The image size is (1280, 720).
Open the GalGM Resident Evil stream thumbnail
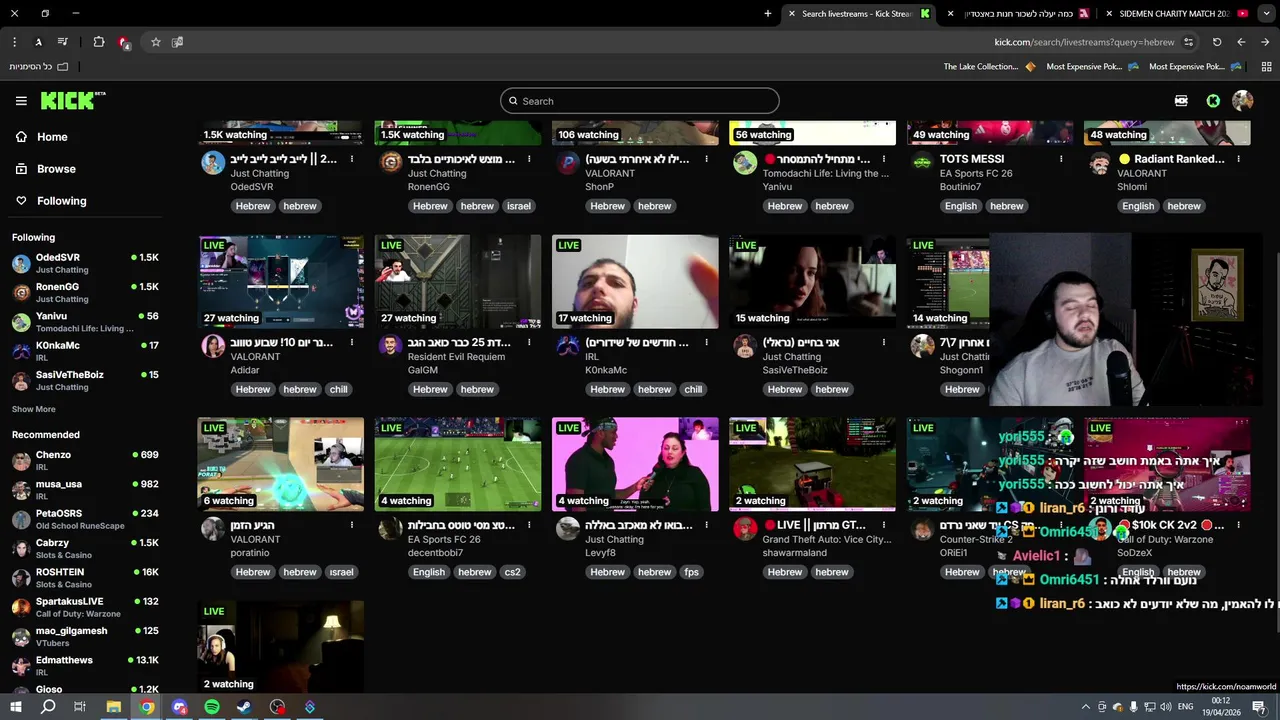pos(458,282)
